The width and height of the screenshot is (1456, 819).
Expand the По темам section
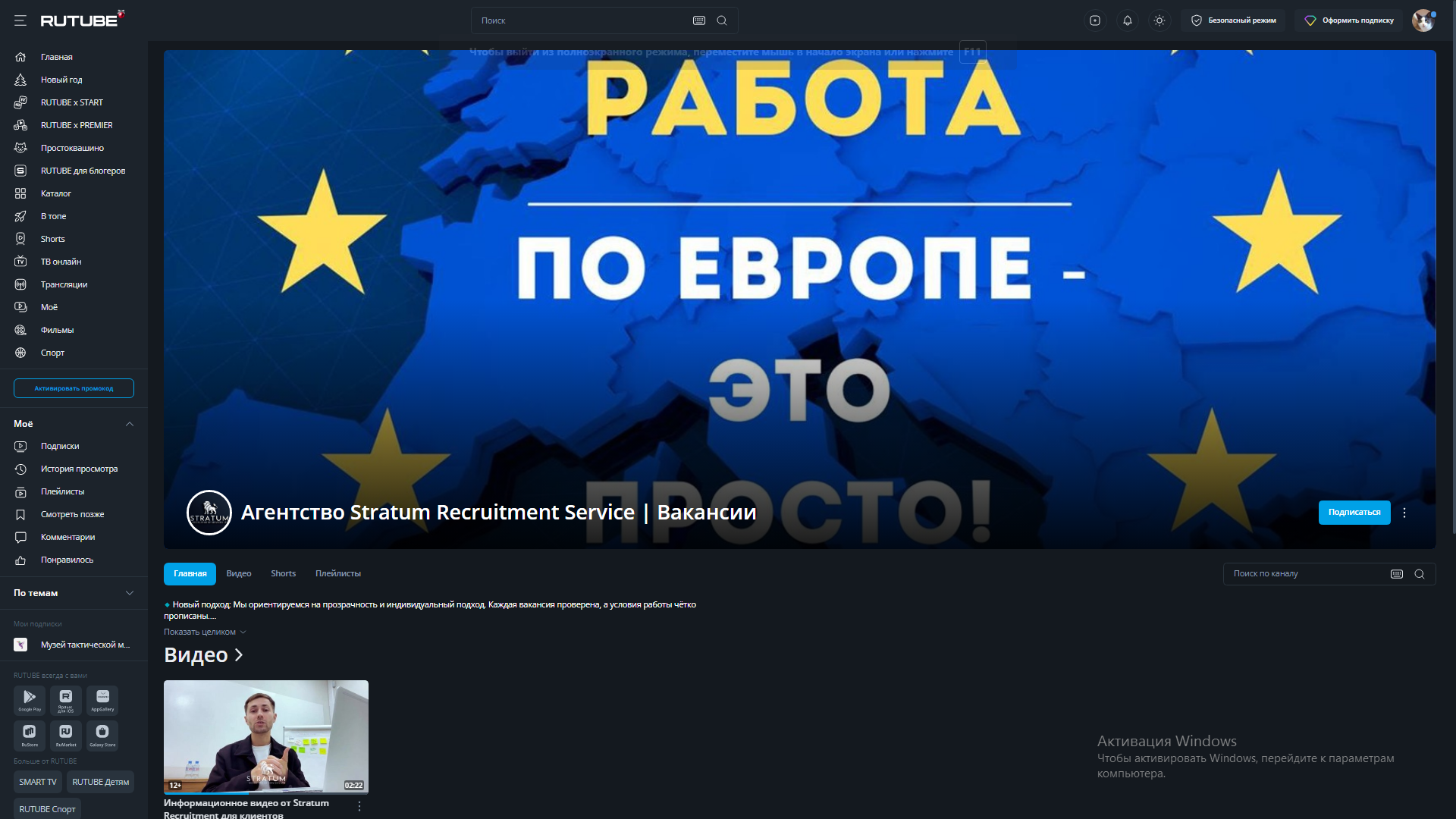point(130,593)
